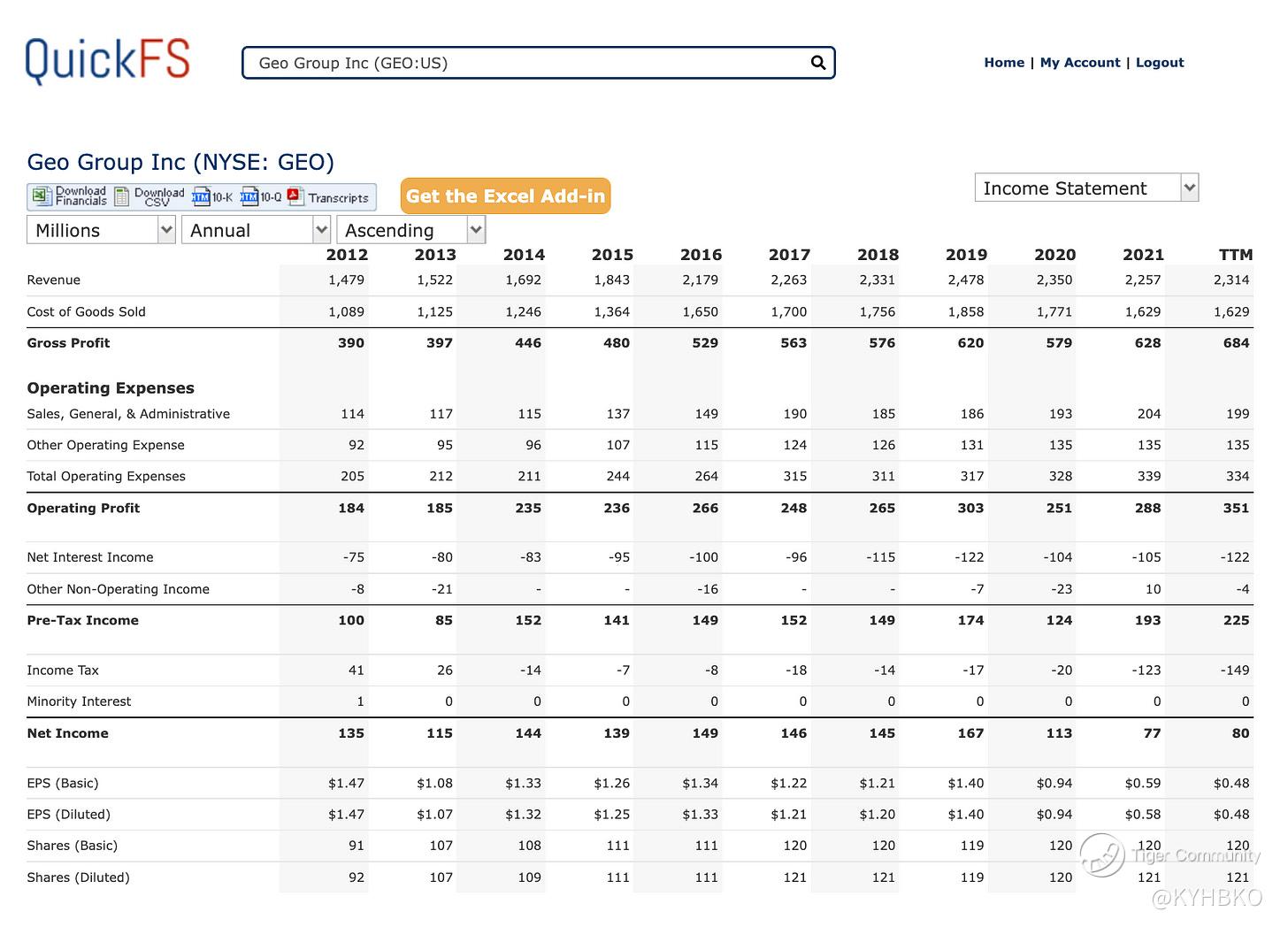Open the Ascending sort order dropdown

click(410, 230)
